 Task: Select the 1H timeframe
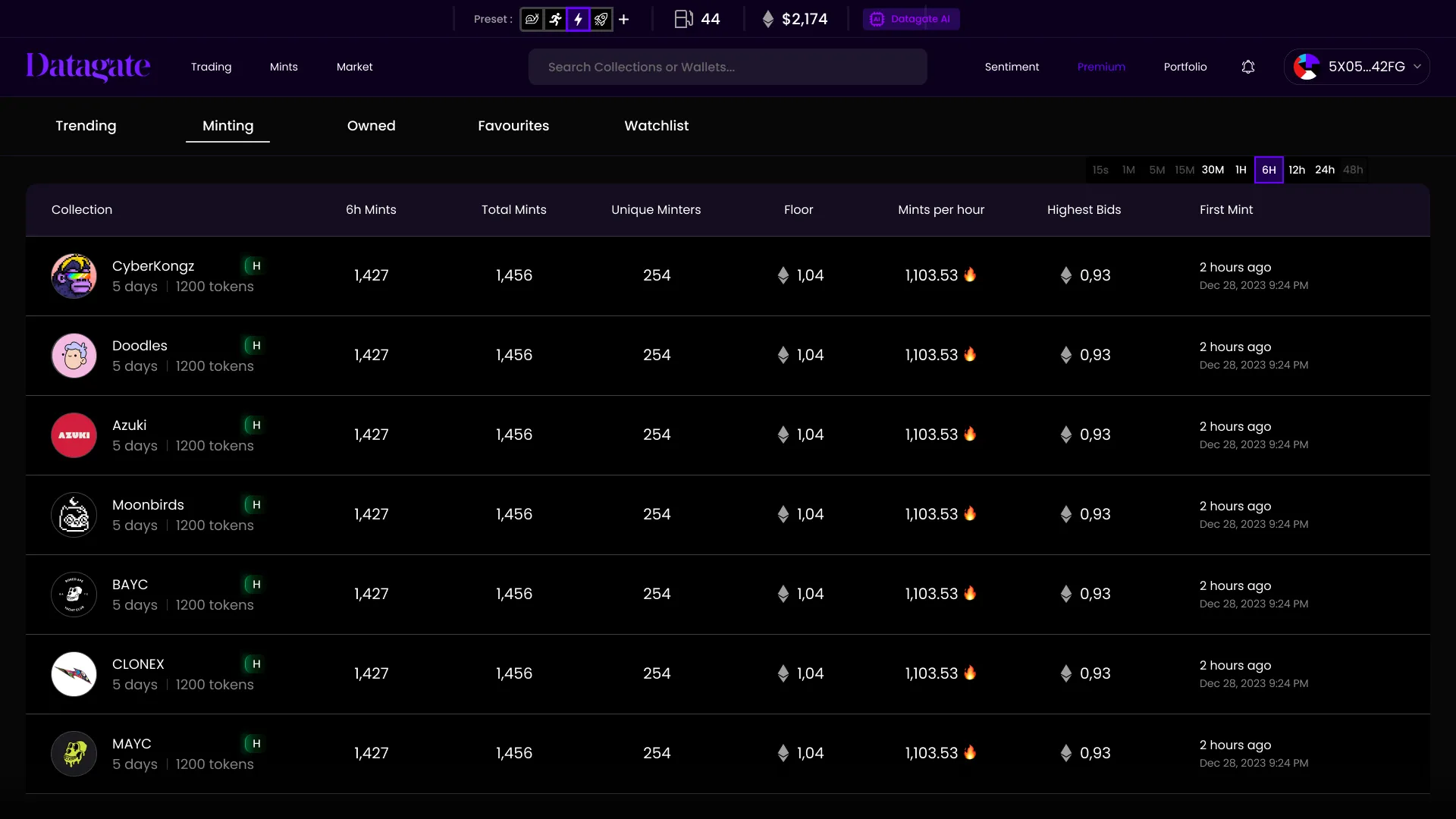coord(1241,170)
